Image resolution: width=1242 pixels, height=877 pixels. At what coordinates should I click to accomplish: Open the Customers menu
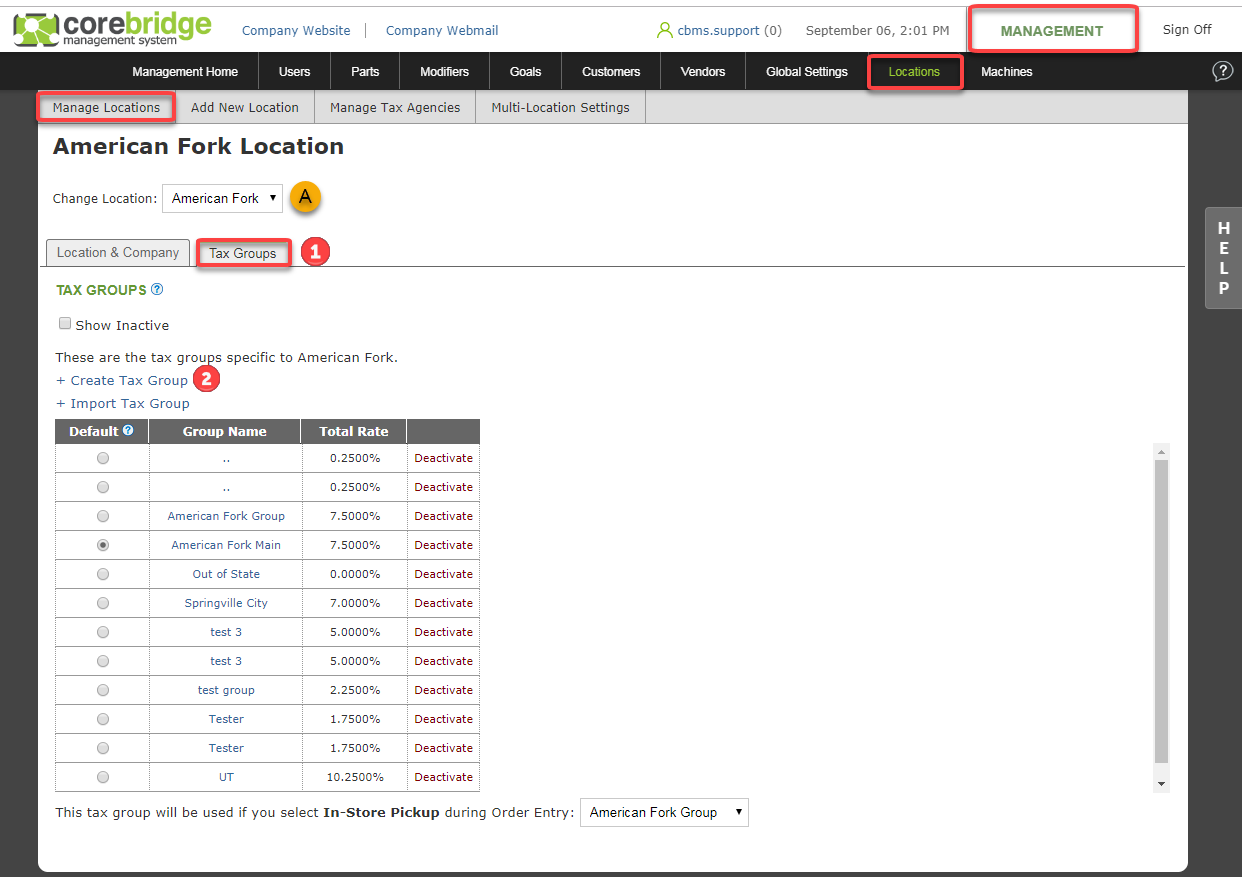[x=611, y=71]
